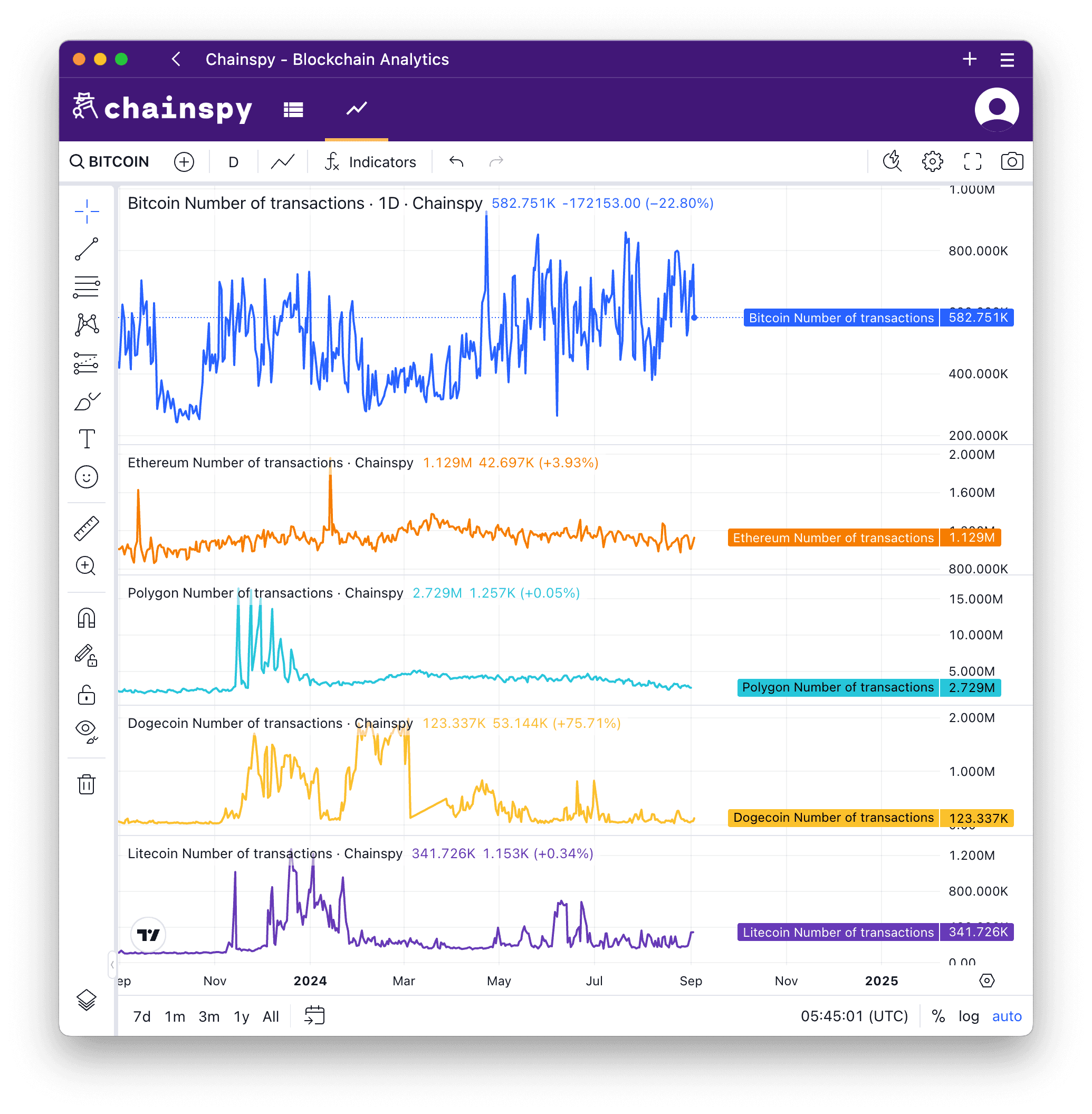This screenshot has width=1092, height=1114.
Task: Switch to the list view tab
Action: (294, 110)
